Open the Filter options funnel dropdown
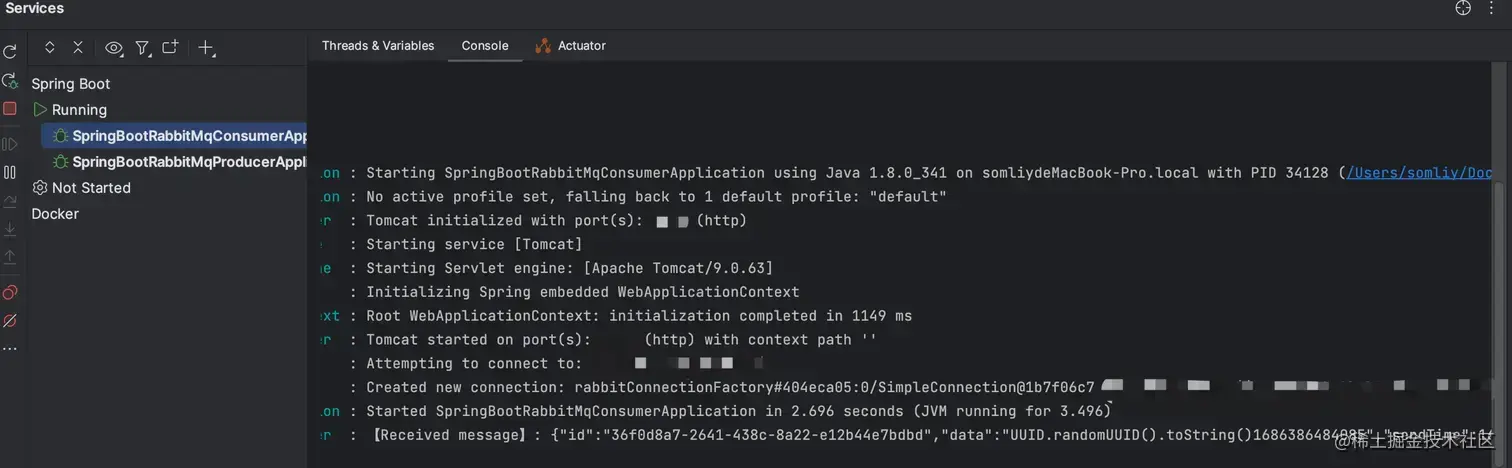This screenshot has height=468, width=1512. coord(143,47)
